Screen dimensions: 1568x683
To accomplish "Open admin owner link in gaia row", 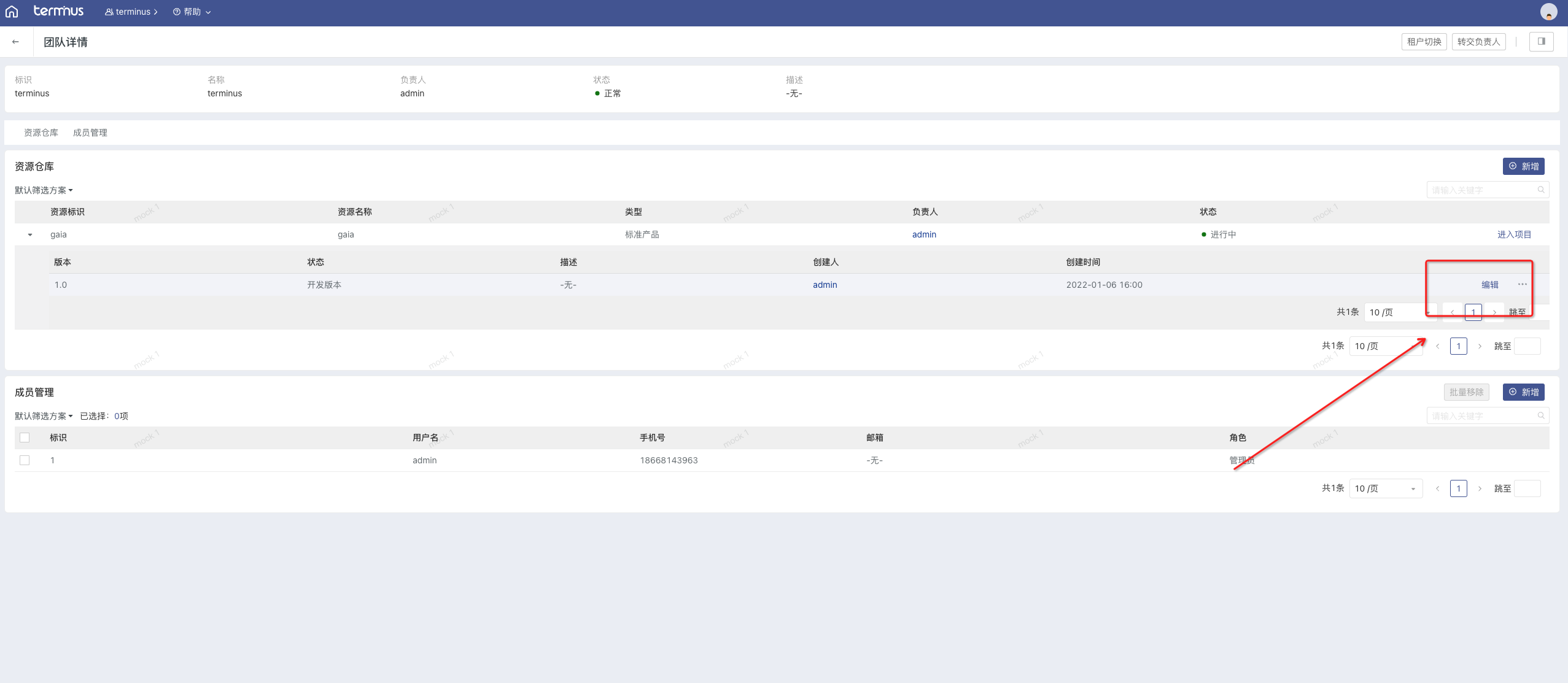I will coord(924,234).
